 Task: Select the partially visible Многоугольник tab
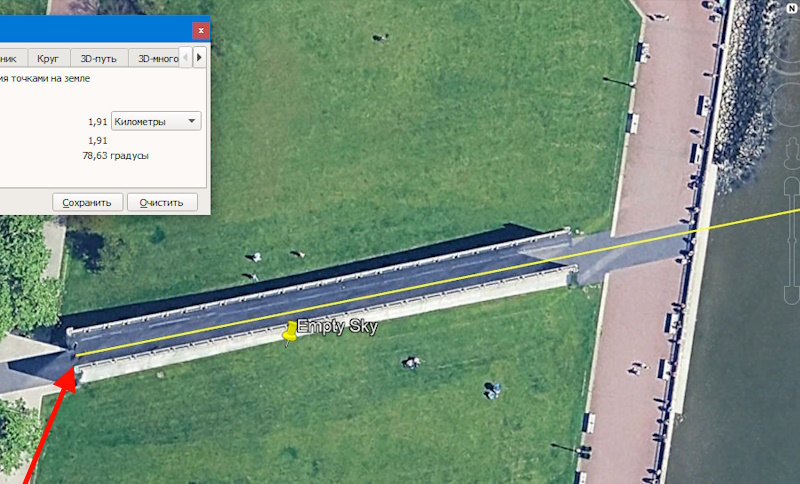[11, 59]
